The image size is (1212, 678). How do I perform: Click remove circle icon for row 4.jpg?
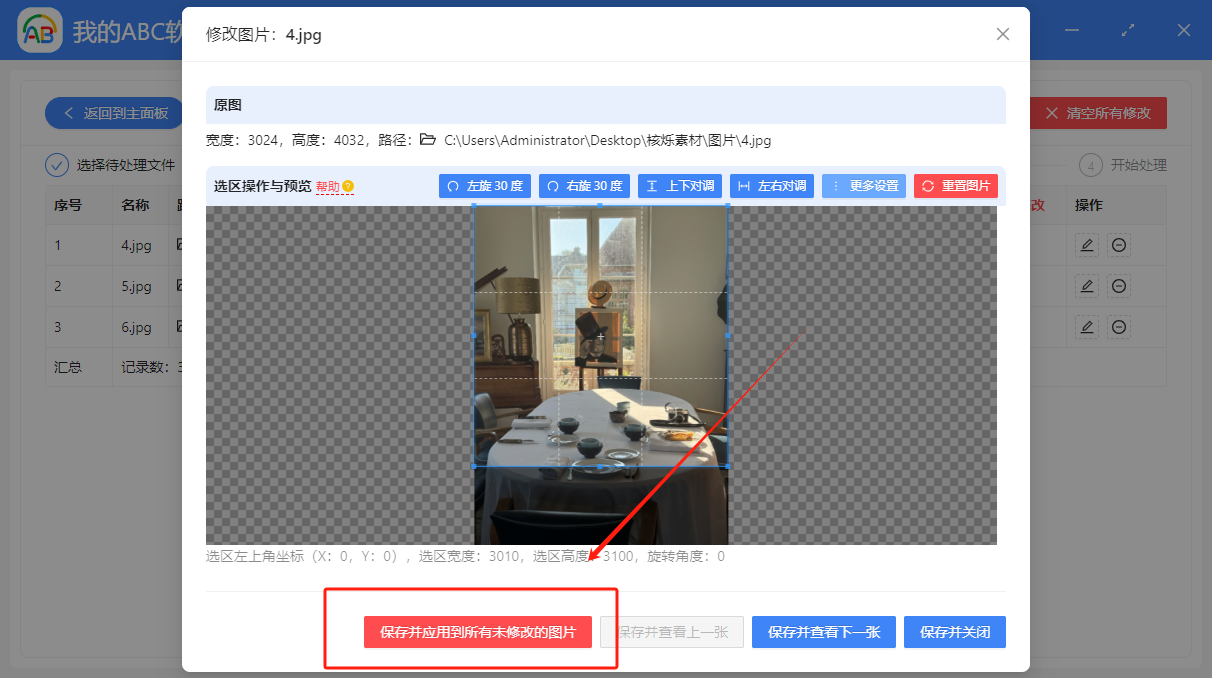1119,244
